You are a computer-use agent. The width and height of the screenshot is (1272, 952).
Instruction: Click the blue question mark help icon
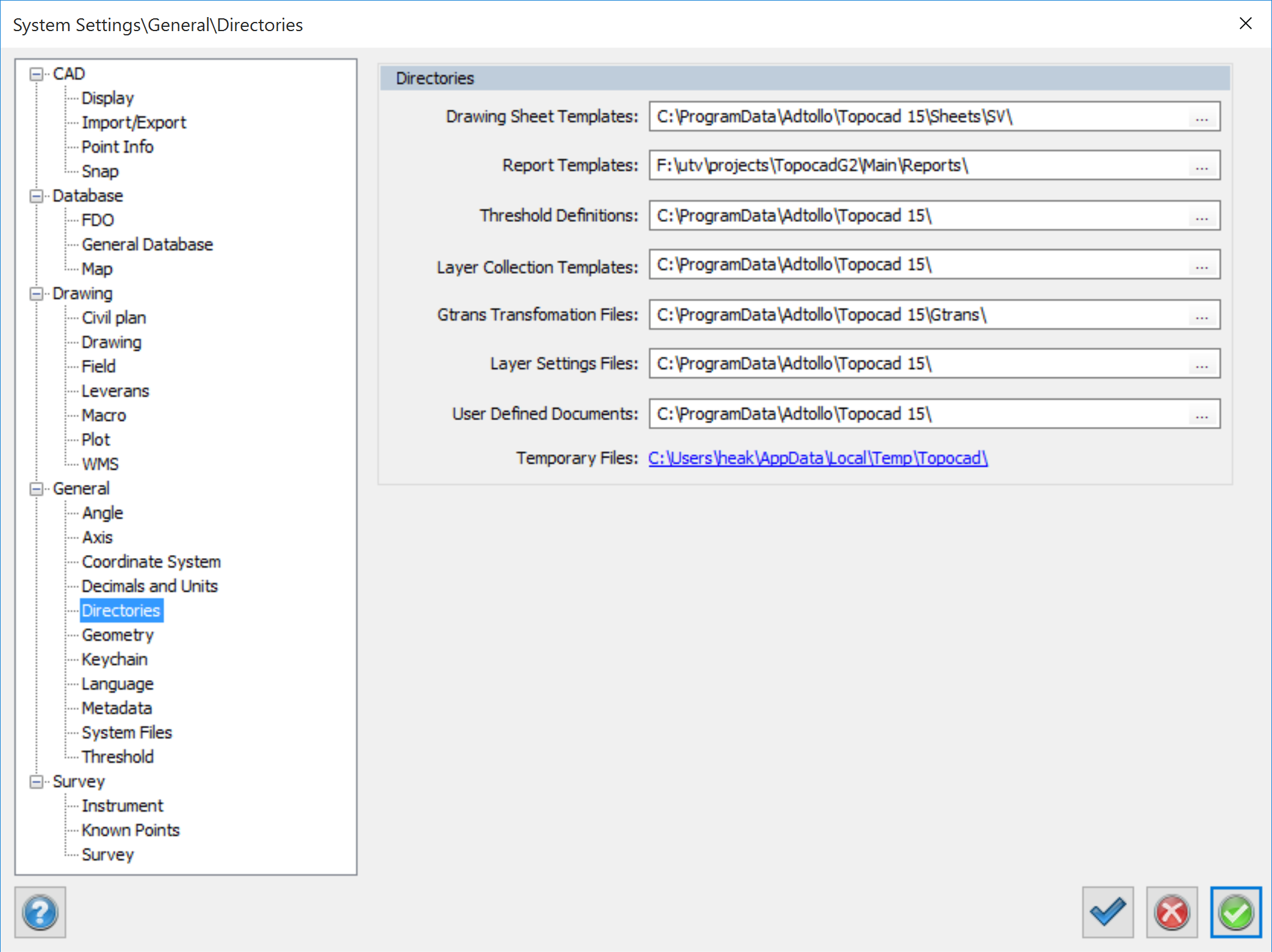click(40, 912)
